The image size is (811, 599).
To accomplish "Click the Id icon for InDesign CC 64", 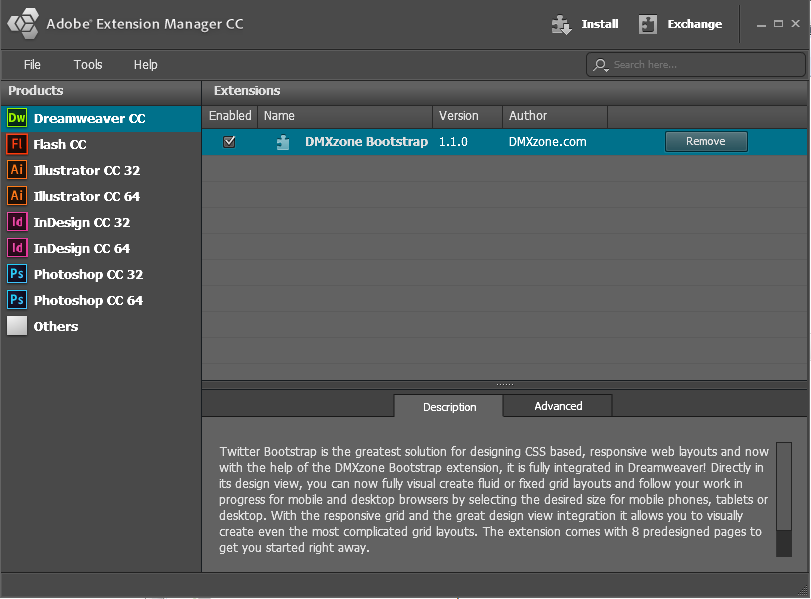I will [17, 248].
